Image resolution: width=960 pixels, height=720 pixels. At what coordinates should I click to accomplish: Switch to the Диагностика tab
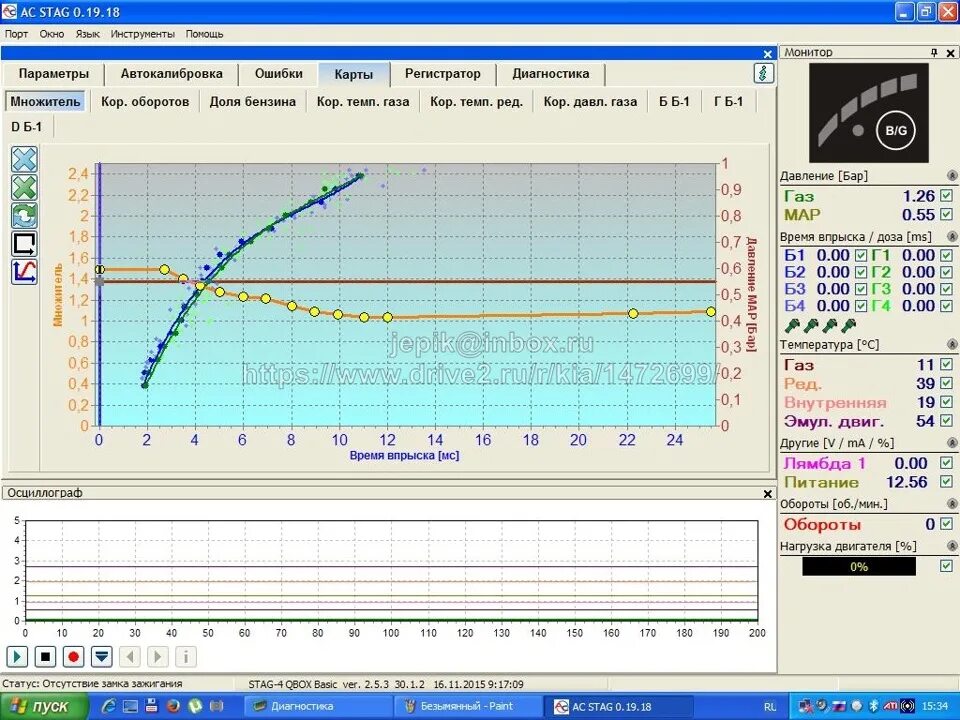(551, 74)
